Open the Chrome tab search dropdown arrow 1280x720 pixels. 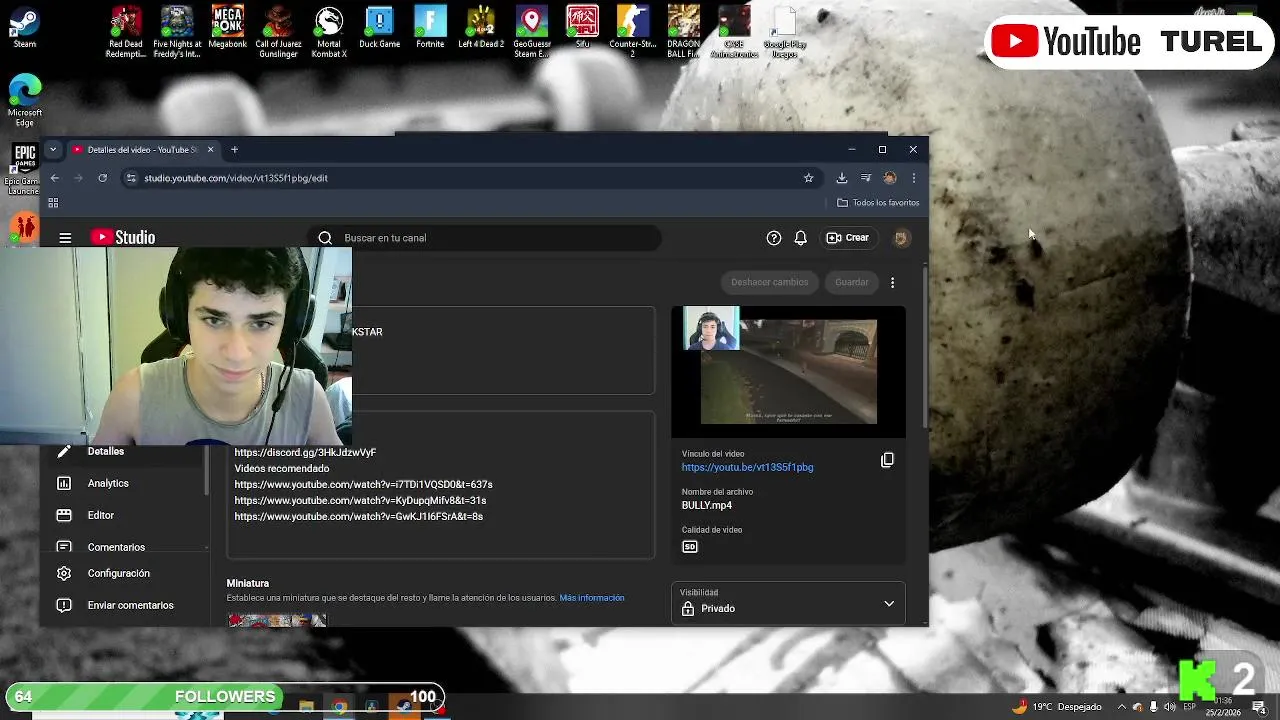coord(53,150)
